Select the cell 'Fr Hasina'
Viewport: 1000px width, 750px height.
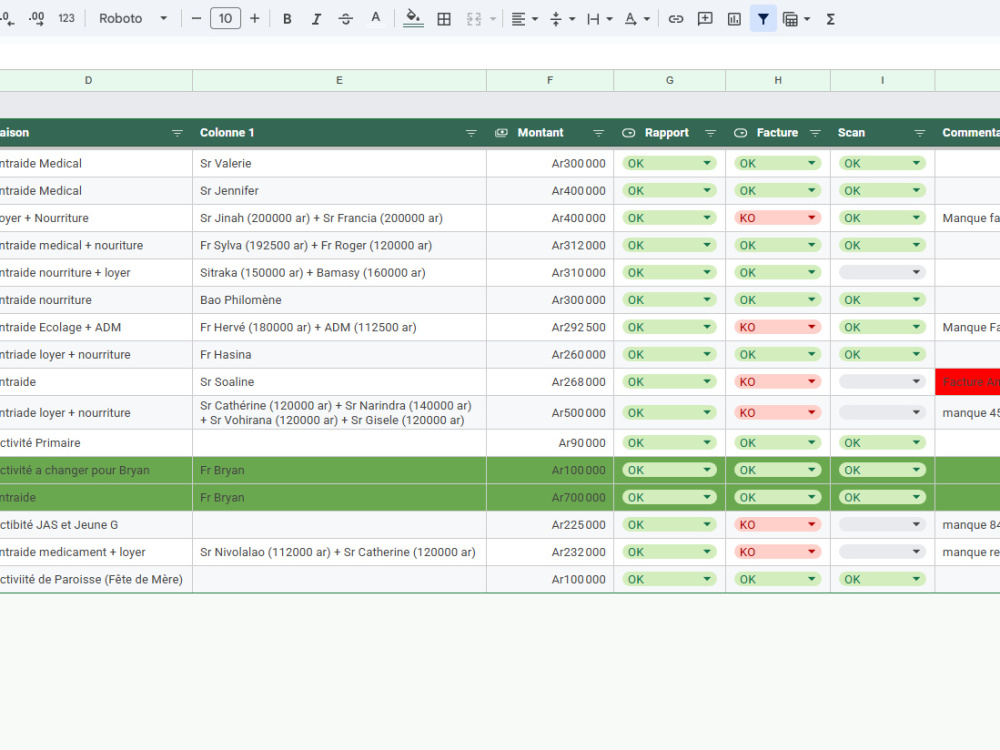(x=339, y=355)
